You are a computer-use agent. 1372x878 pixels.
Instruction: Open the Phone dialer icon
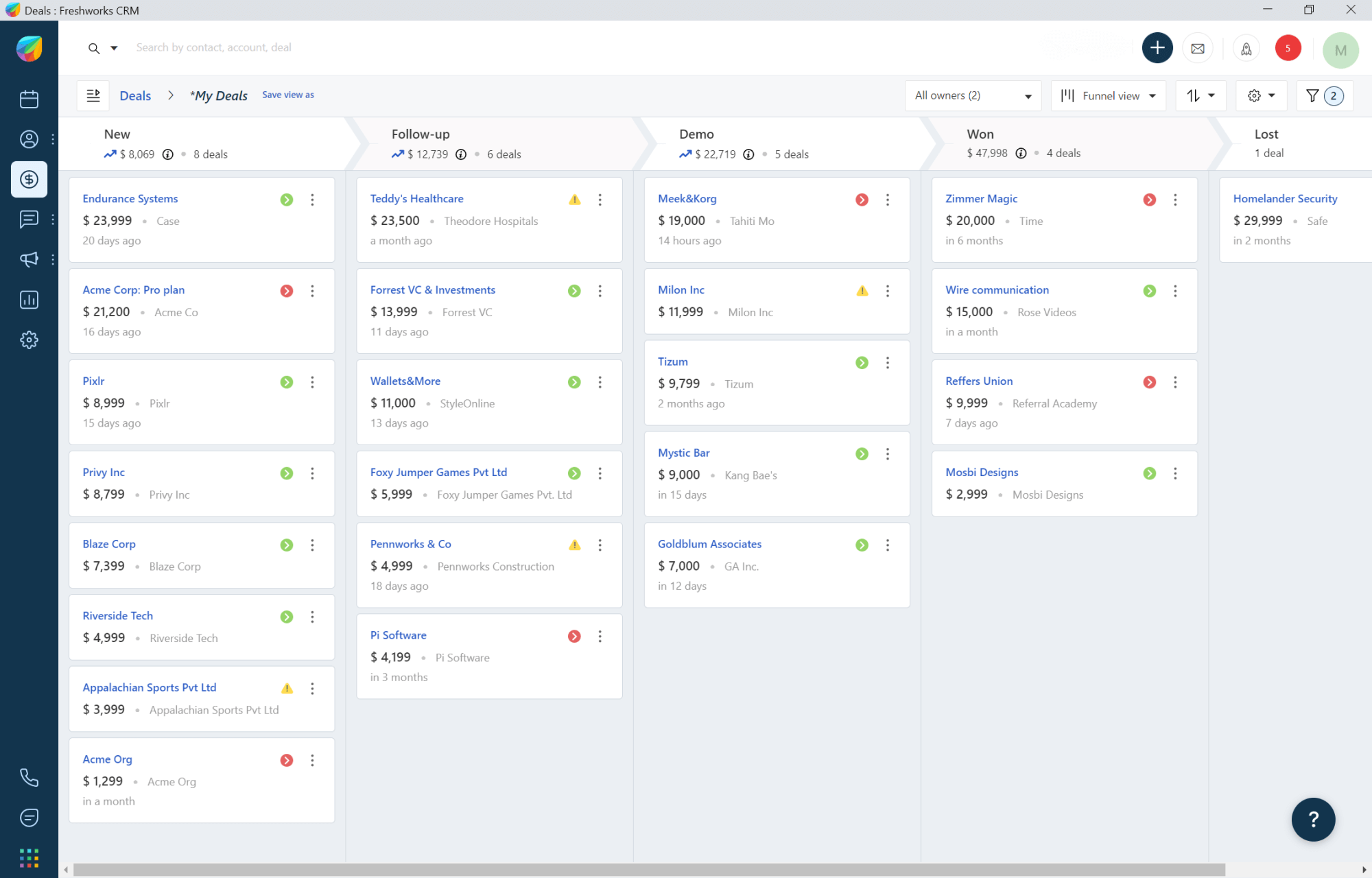[x=29, y=777]
